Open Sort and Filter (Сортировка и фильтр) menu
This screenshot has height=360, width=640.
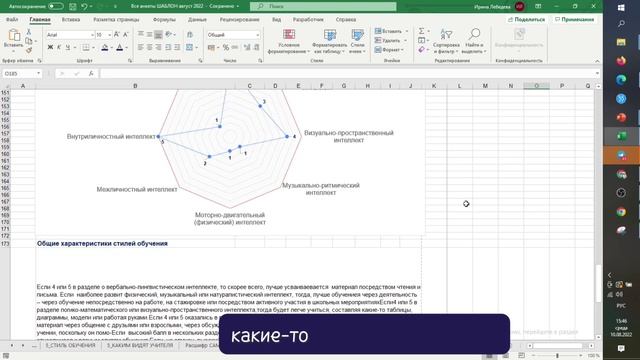click(x=446, y=41)
